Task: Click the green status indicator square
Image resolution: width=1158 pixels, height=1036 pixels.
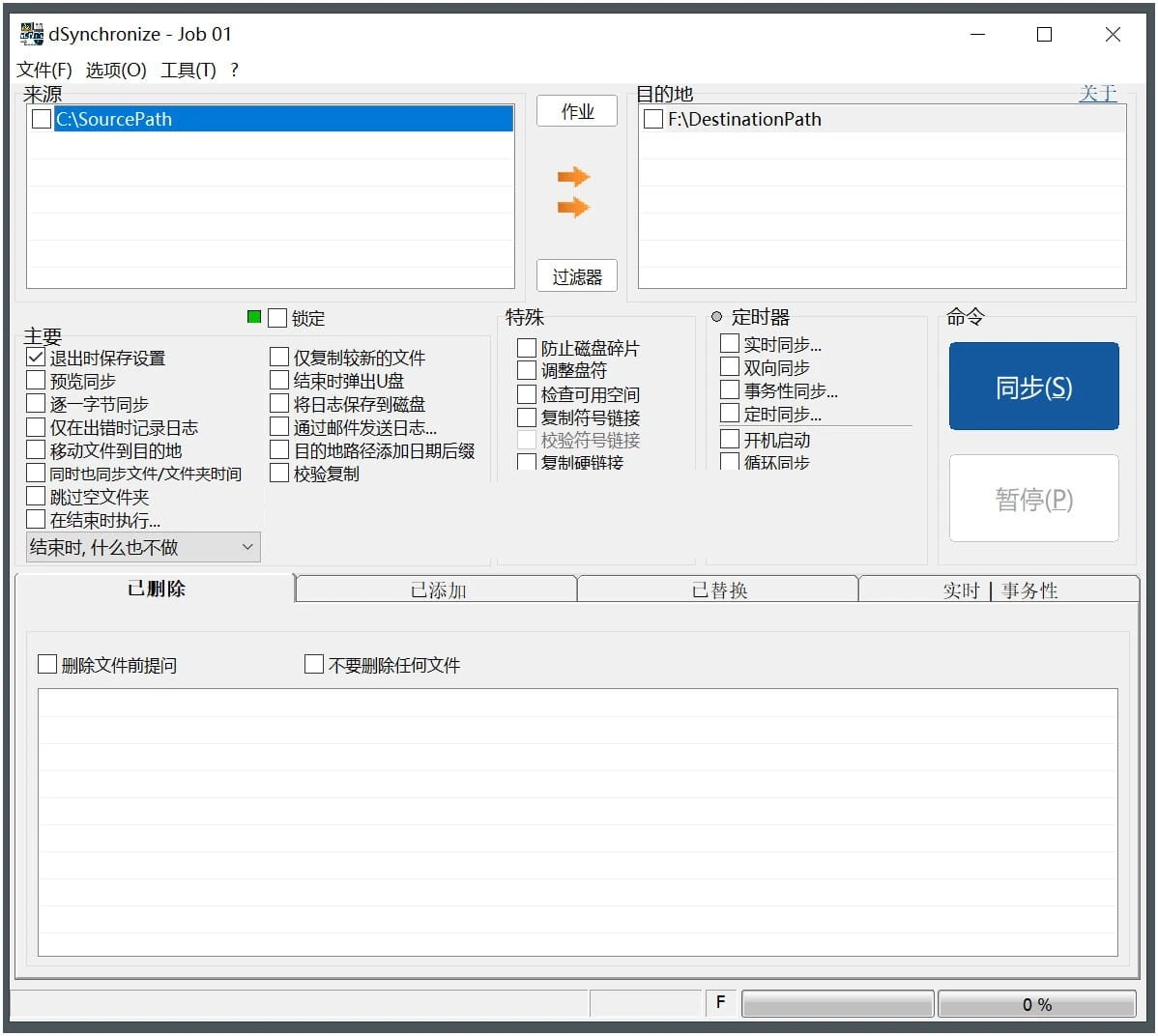Action: coord(254,317)
